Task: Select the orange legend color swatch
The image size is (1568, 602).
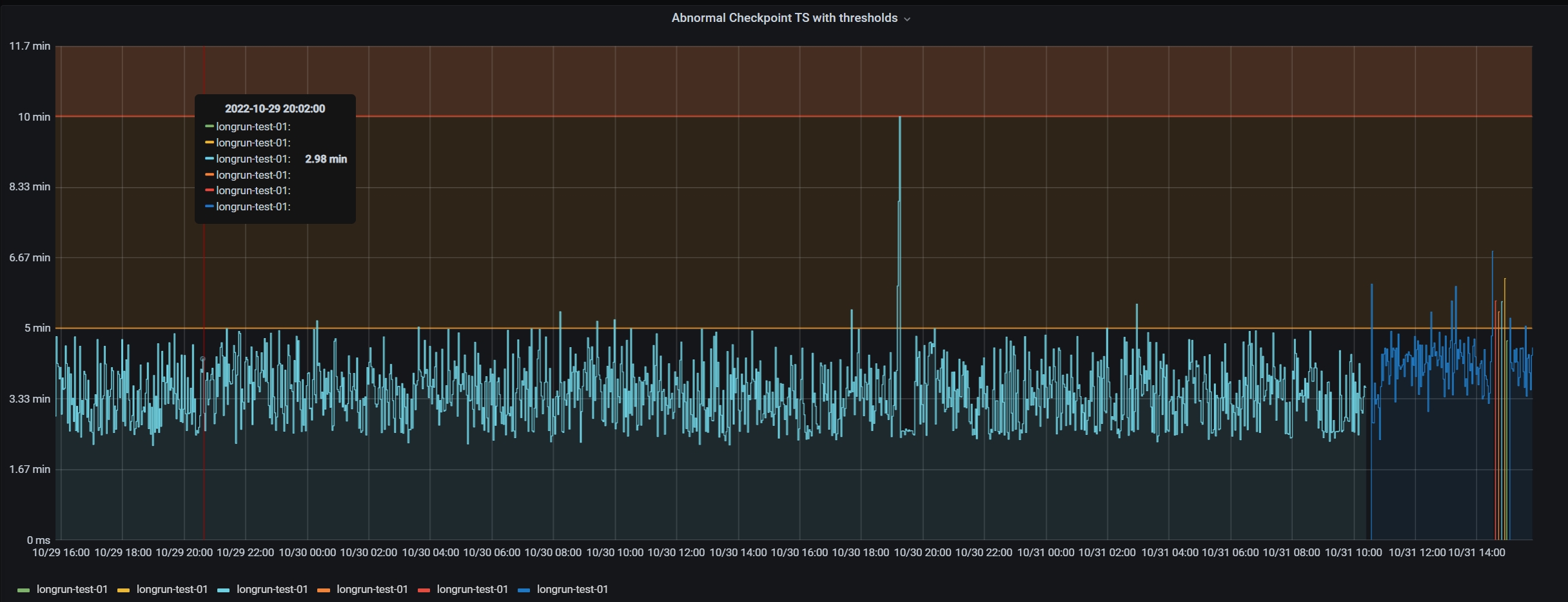Action: [324, 590]
